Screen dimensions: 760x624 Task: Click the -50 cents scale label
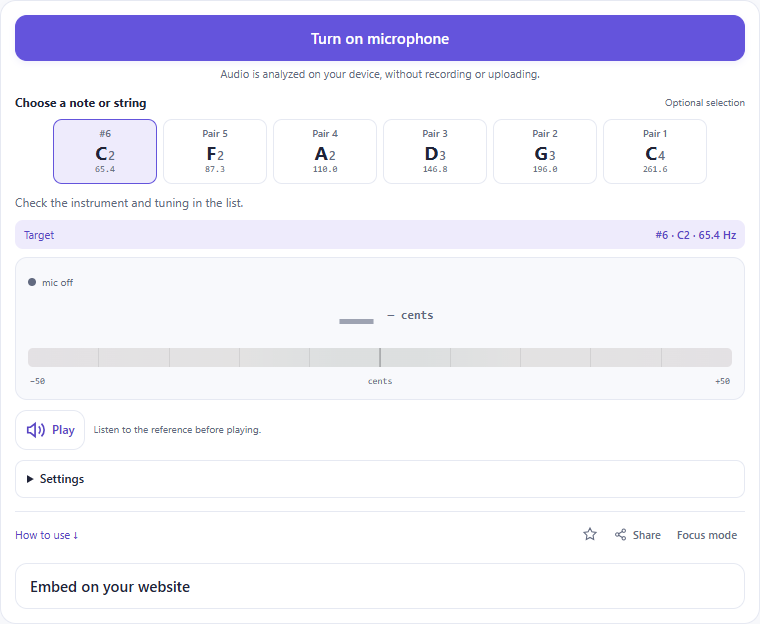click(x=37, y=381)
